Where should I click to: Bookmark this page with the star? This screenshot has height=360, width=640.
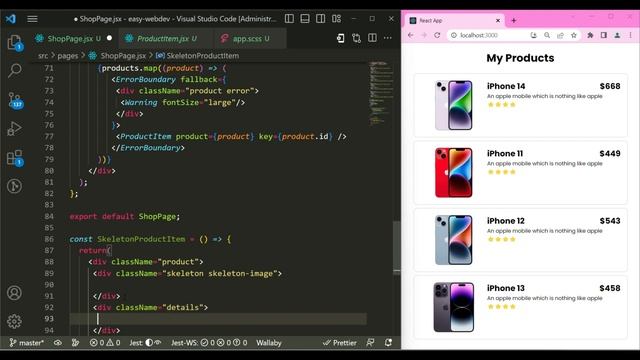(x=574, y=36)
